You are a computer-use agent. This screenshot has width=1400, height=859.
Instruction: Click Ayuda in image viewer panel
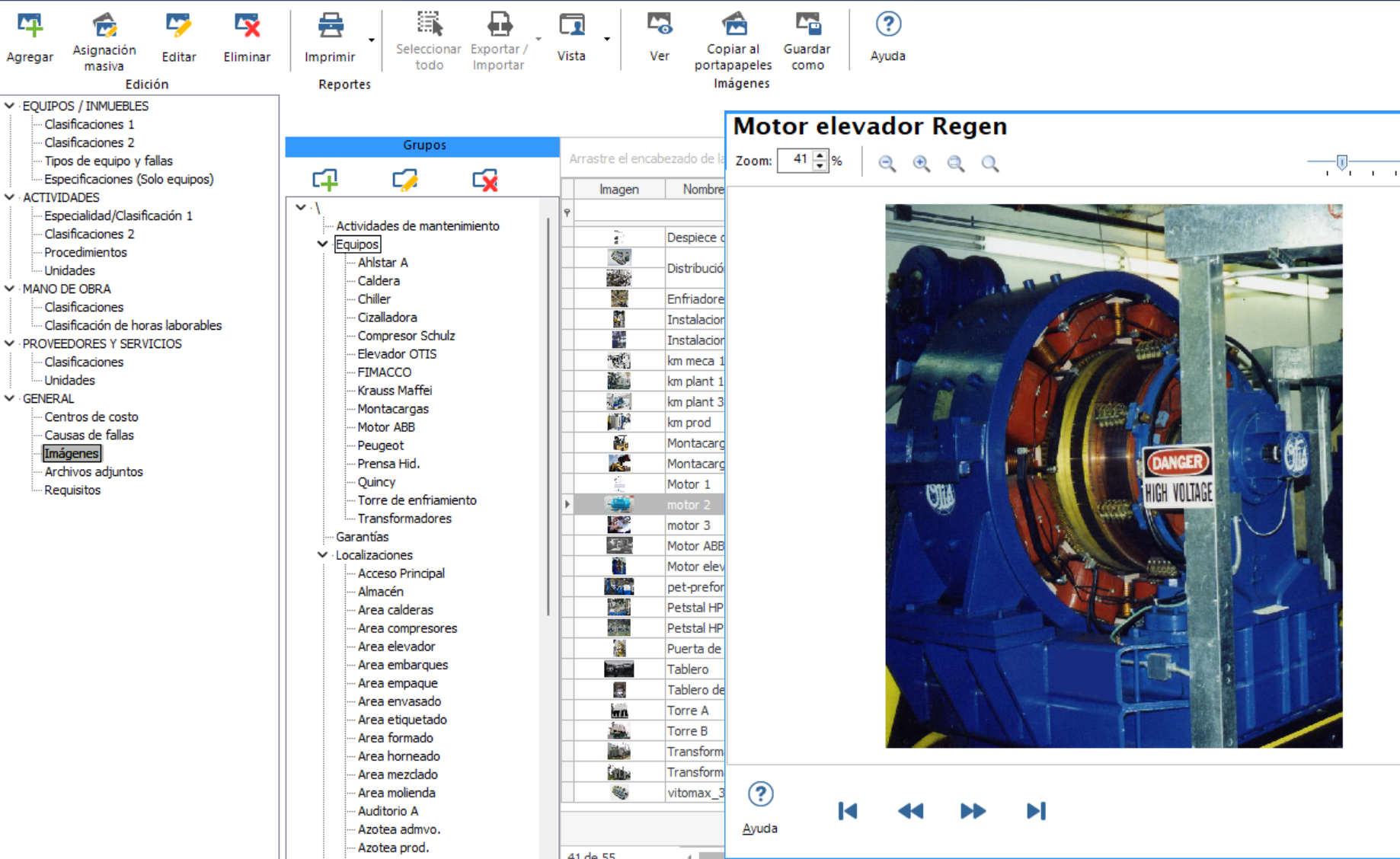coord(760,807)
